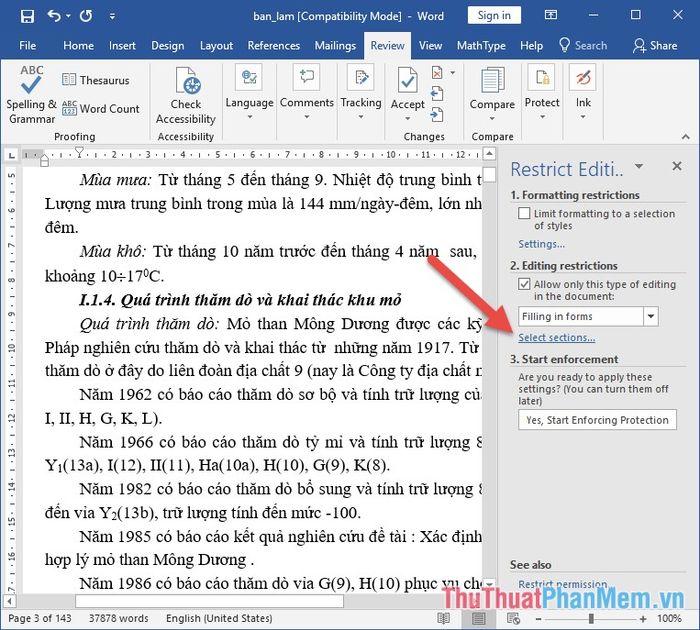Open the Mailings tab
The image size is (700, 630).
335,46
